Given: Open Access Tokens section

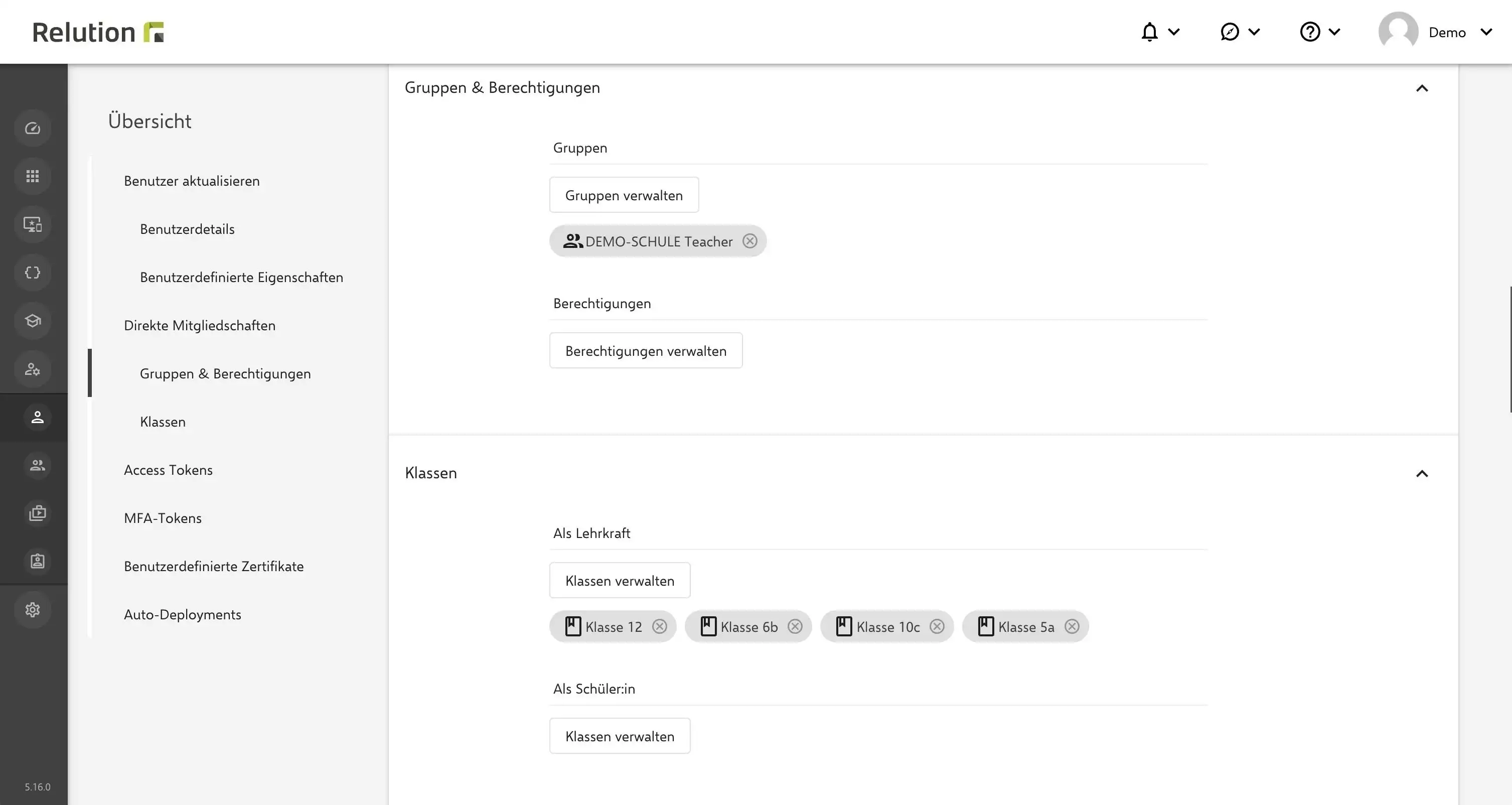Looking at the screenshot, I should coord(168,470).
